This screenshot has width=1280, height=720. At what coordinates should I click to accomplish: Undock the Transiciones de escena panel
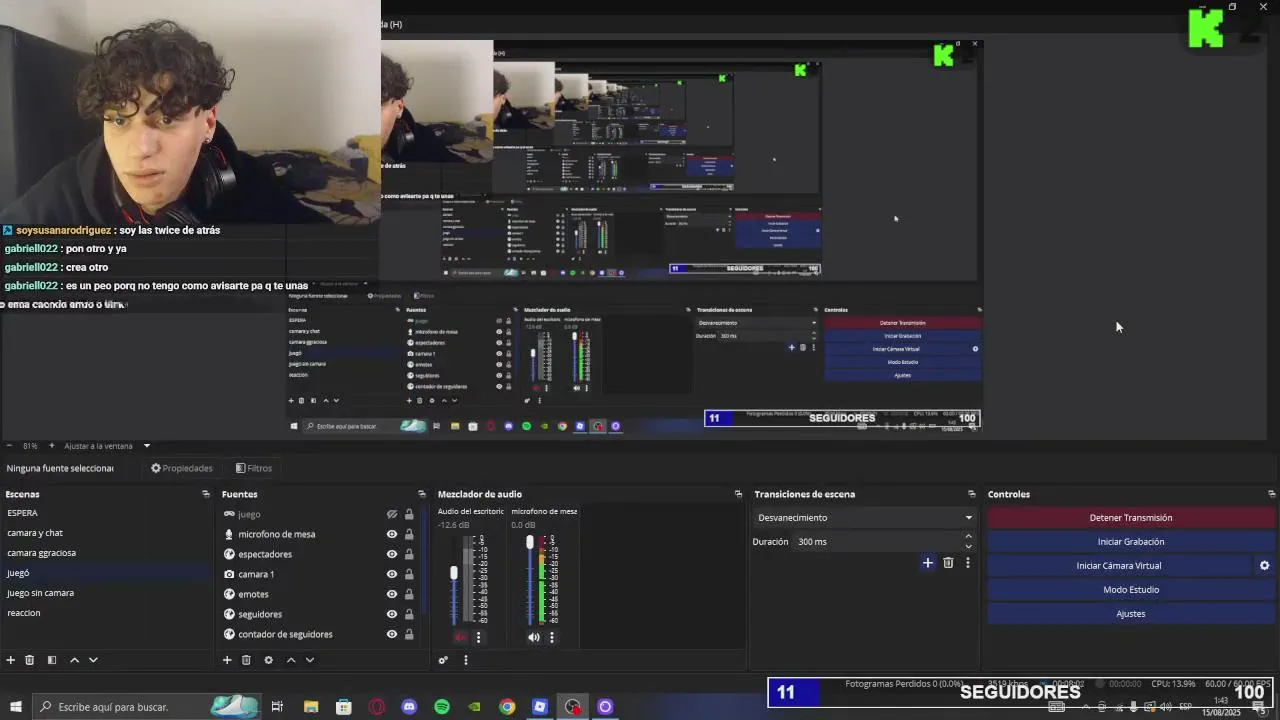[971, 494]
